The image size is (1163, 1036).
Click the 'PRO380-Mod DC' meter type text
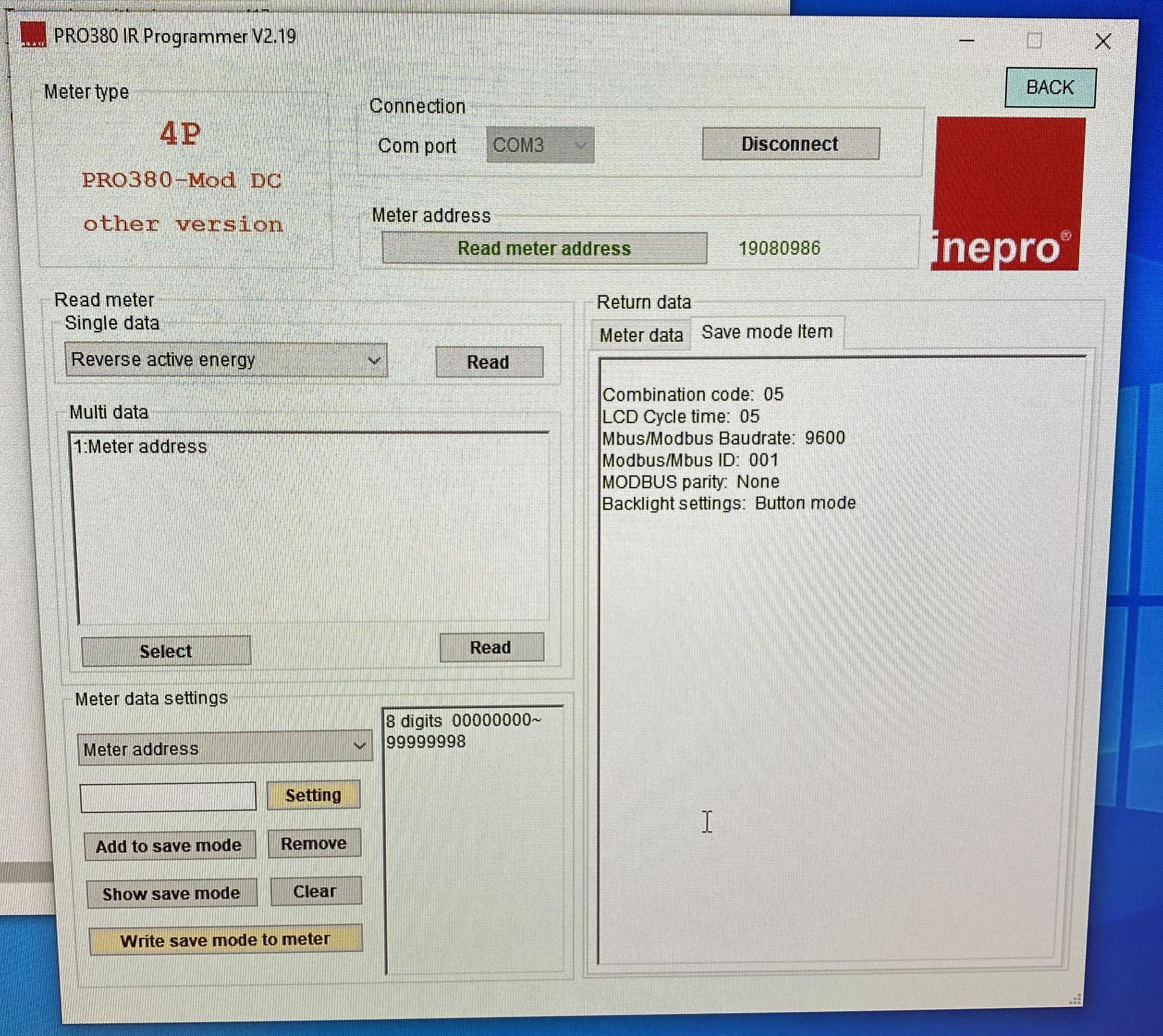(181, 180)
